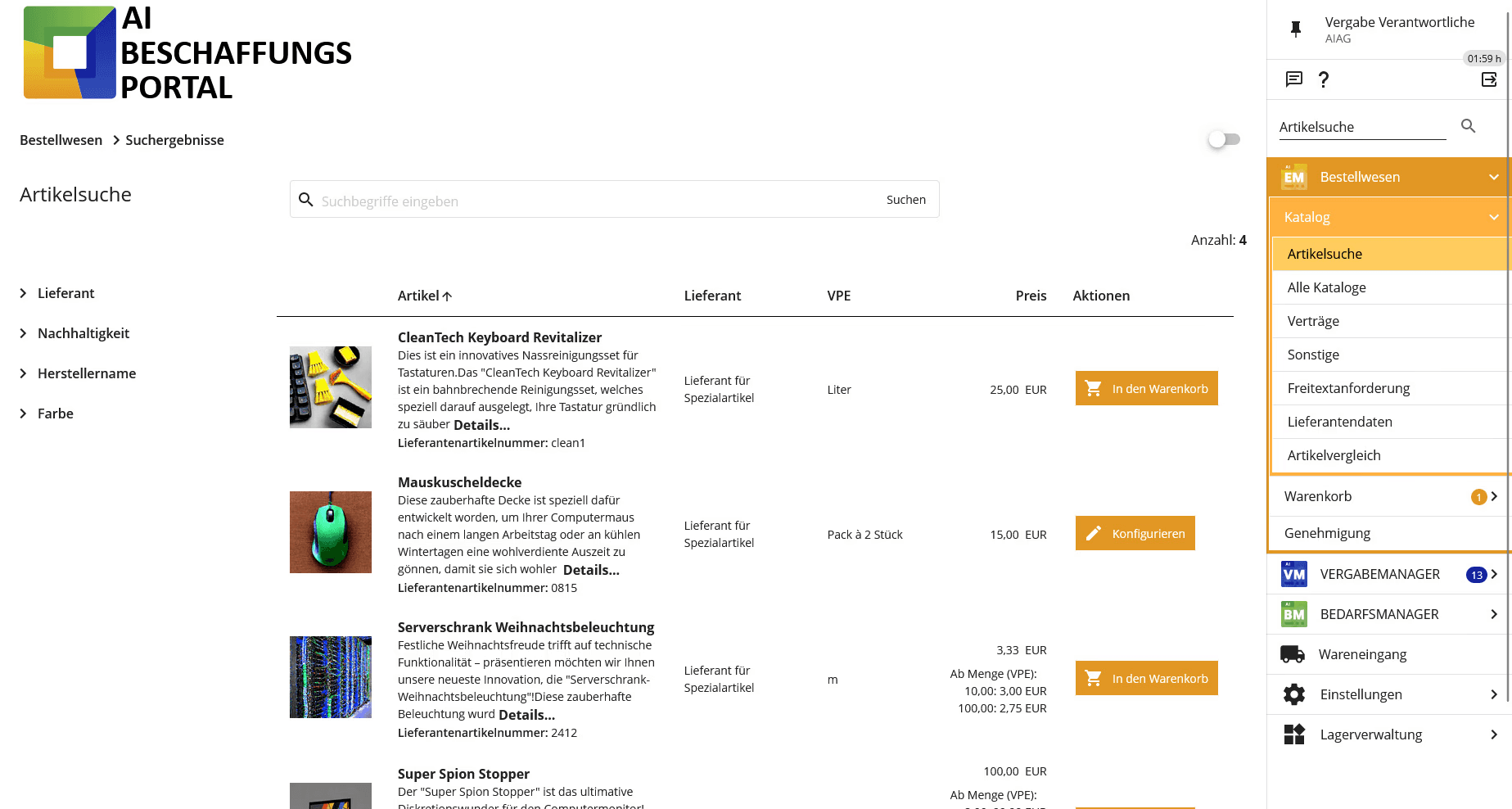Click the EM Bestellwesen module icon
Viewport: 1512px width, 809px height.
[x=1294, y=177]
